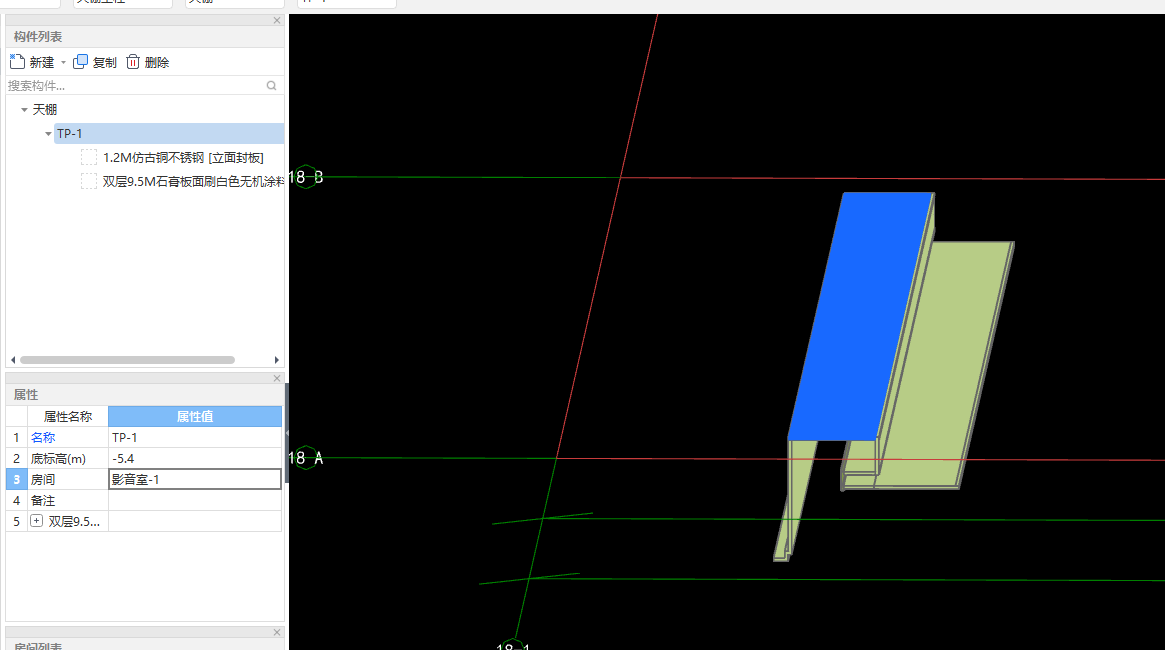The height and width of the screenshot is (650, 1165).
Task: Click the 18-B axis grid marker
Action: click(x=306, y=177)
